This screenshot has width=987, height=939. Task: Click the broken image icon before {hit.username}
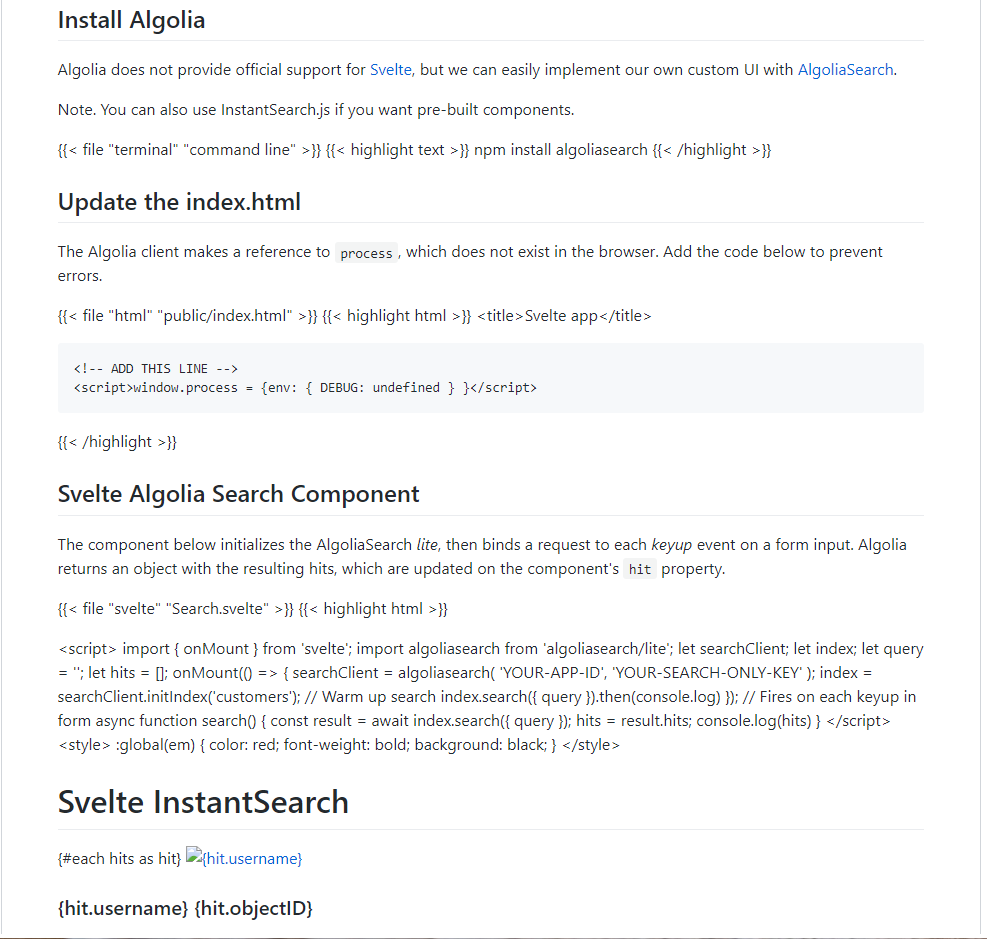(x=194, y=856)
